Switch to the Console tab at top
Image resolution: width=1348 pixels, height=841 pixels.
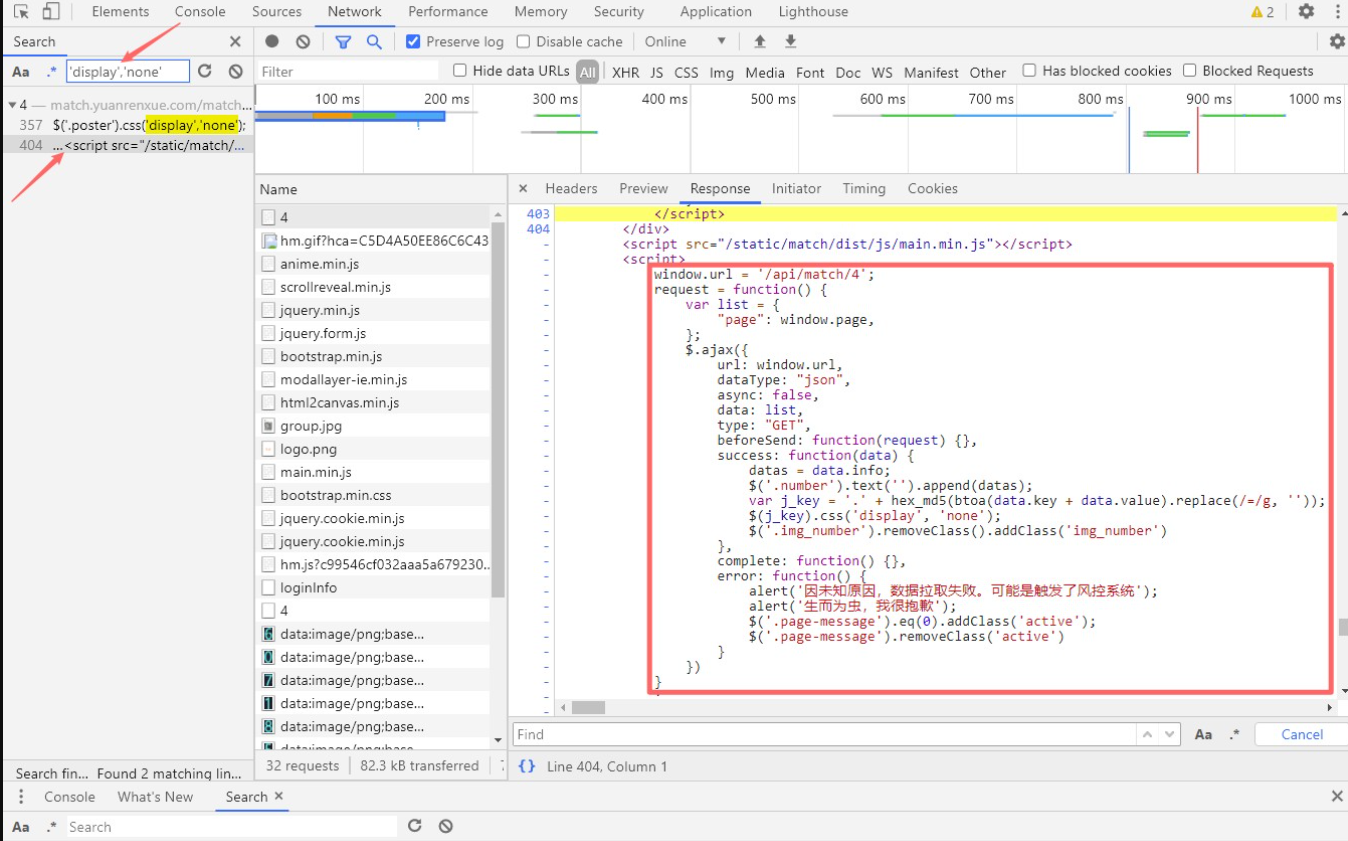pyautogui.click(x=200, y=12)
